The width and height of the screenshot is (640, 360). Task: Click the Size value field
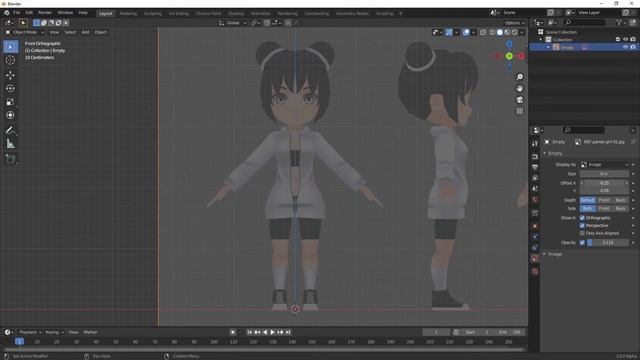[604, 174]
